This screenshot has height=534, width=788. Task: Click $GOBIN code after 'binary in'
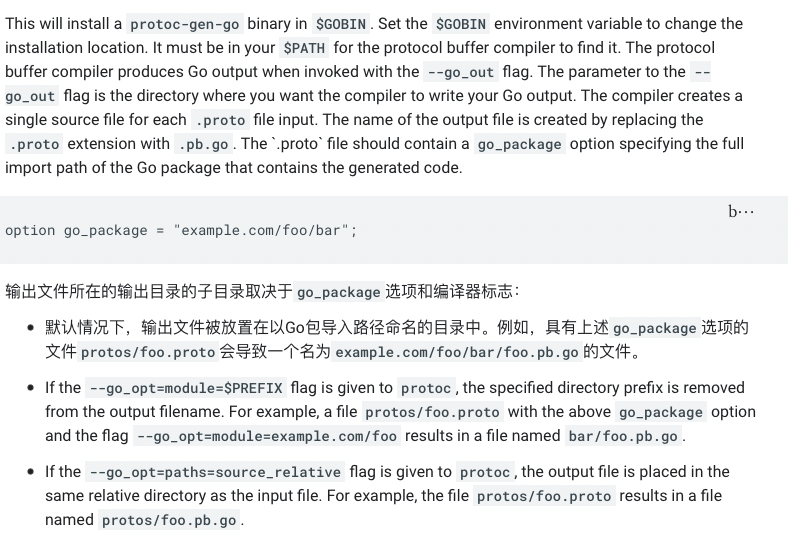pyautogui.click(x=341, y=24)
